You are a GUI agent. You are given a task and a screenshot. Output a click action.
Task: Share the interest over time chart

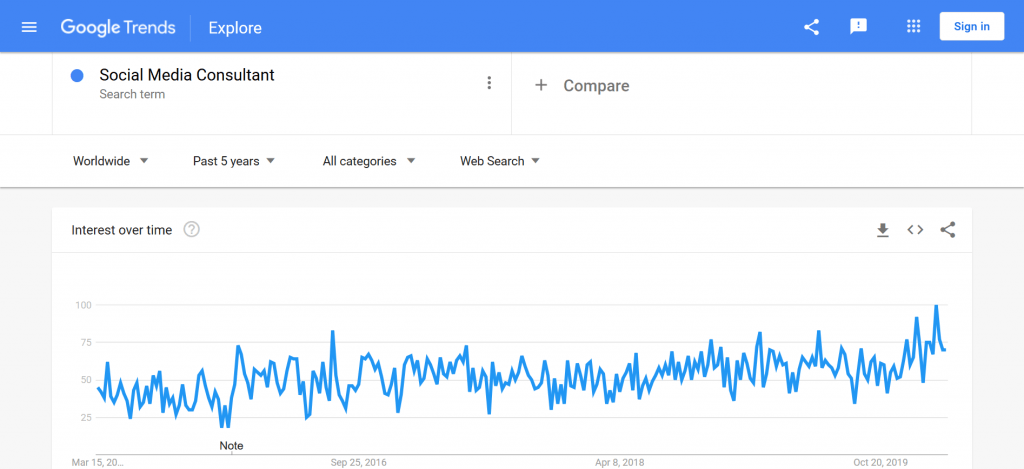pos(948,230)
